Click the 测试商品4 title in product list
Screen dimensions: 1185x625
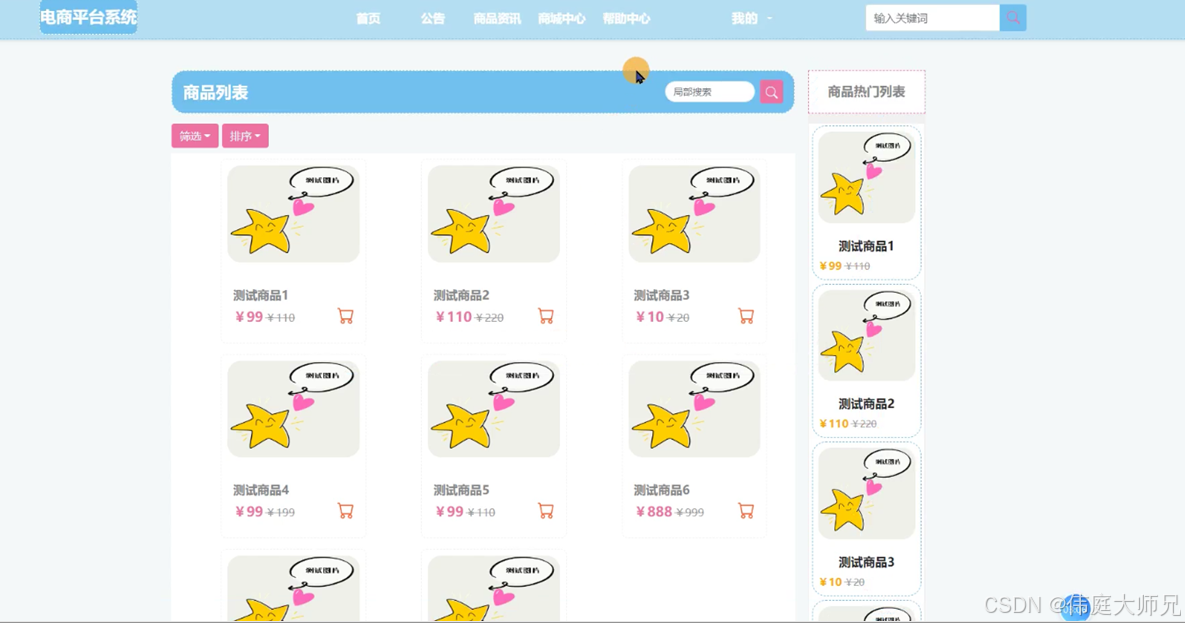click(x=261, y=490)
